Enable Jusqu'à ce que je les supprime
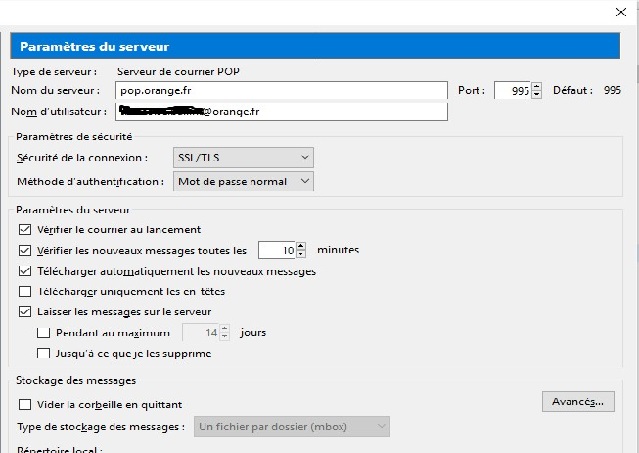The image size is (639, 453). pyautogui.click(x=43, y=353)
